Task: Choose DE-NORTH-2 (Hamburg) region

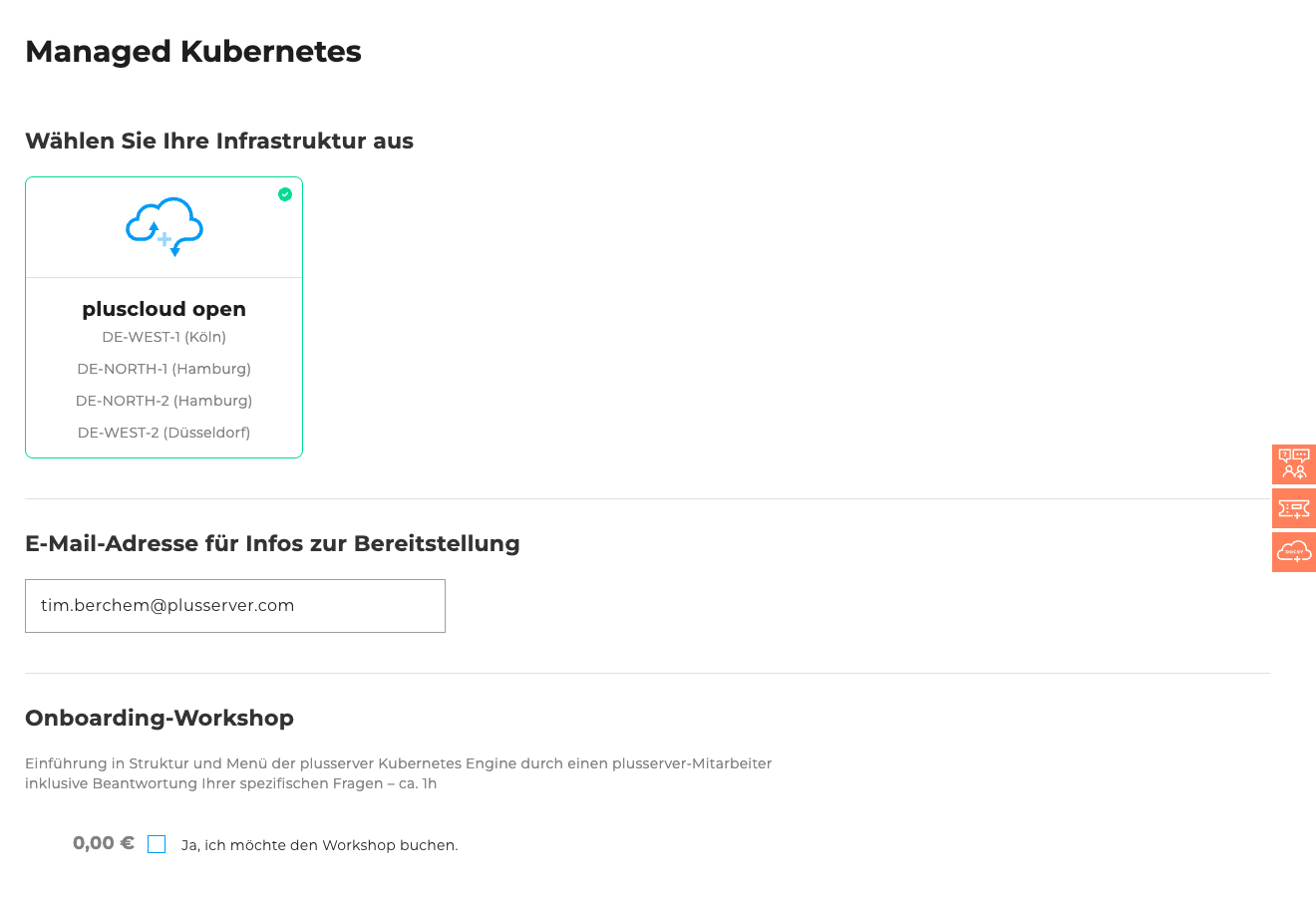Action: coord(164,401)
